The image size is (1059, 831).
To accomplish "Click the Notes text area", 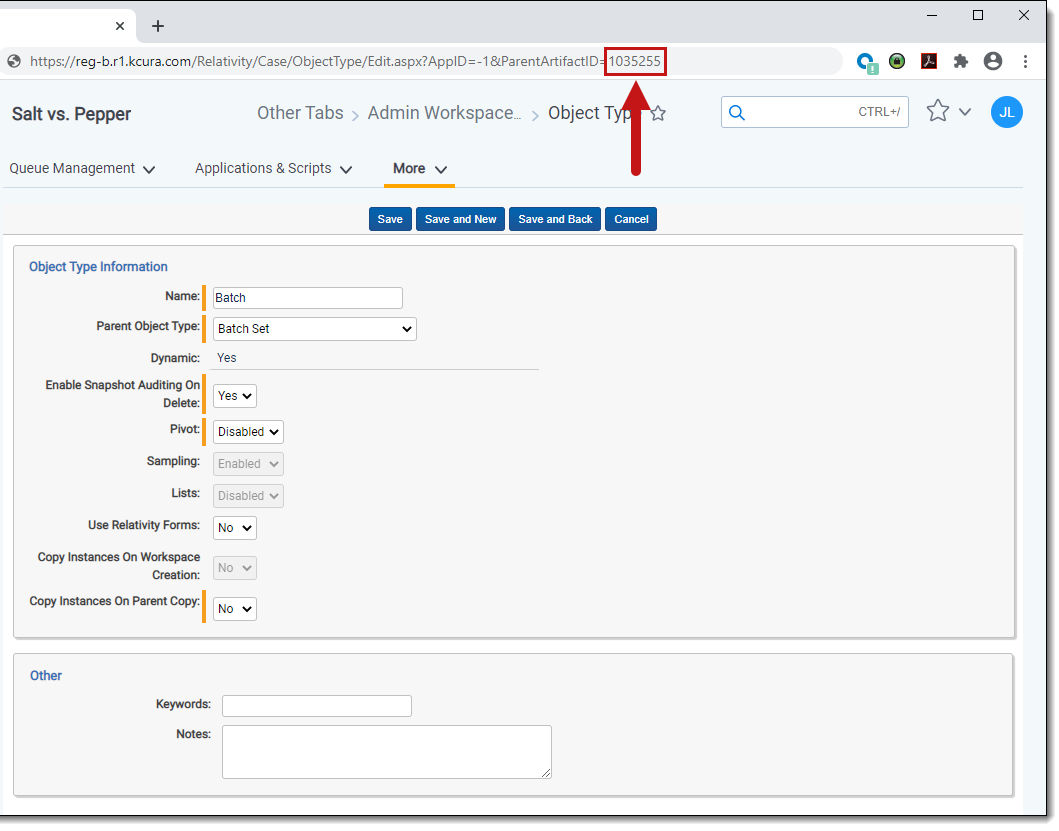I will tap(386, 751).
